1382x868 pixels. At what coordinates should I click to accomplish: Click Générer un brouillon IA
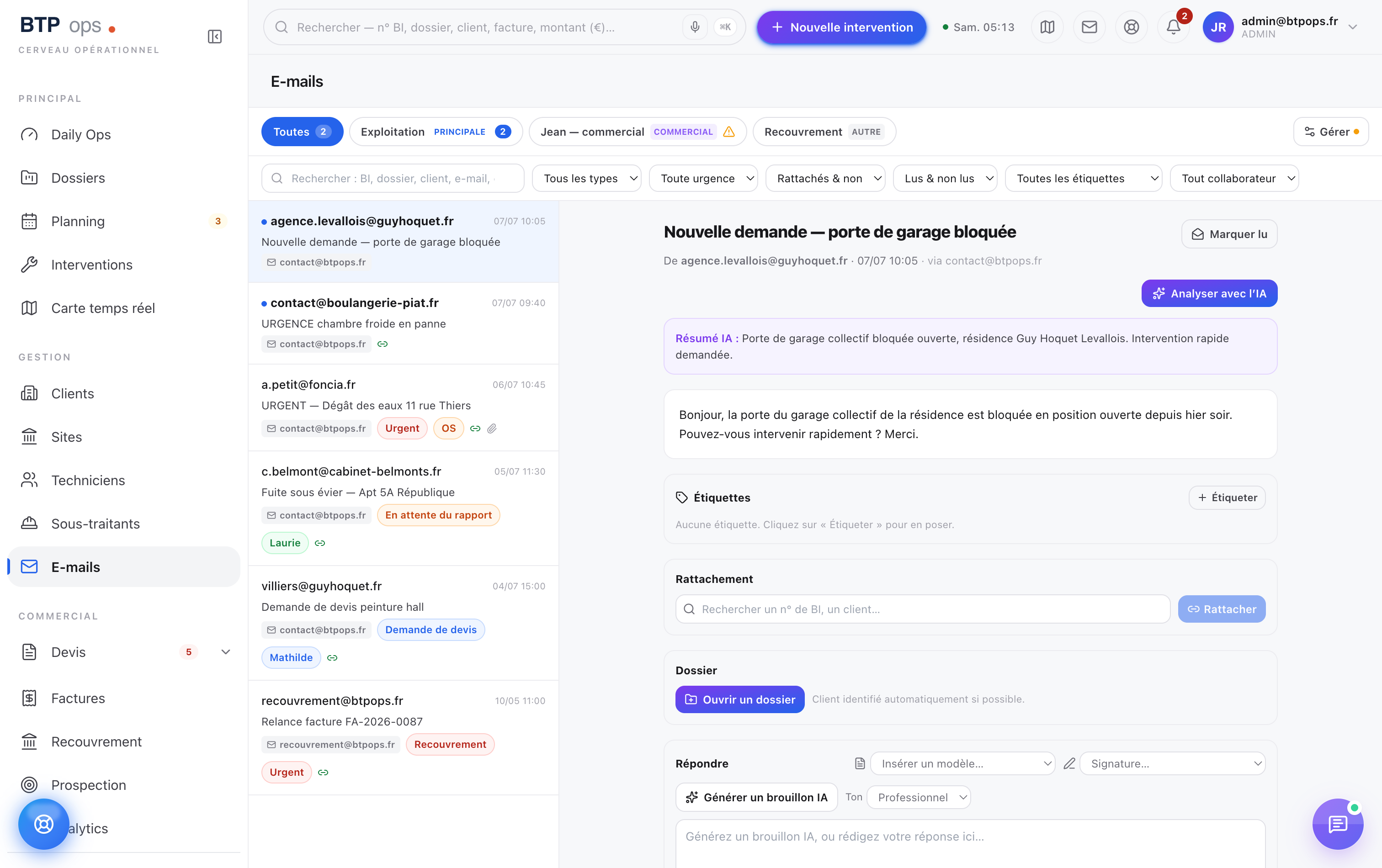(756, 798)
